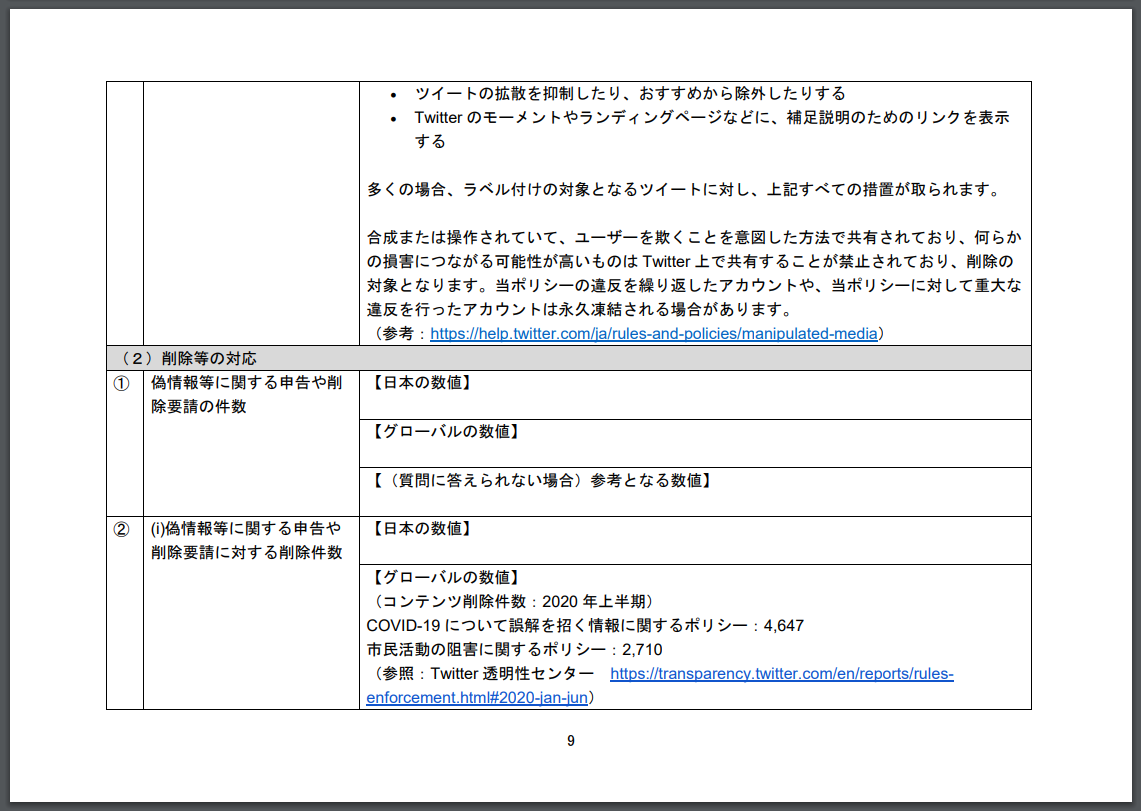Click row number ① cell
This screenshot has width=1141, height=811.
tap(124, 444)
